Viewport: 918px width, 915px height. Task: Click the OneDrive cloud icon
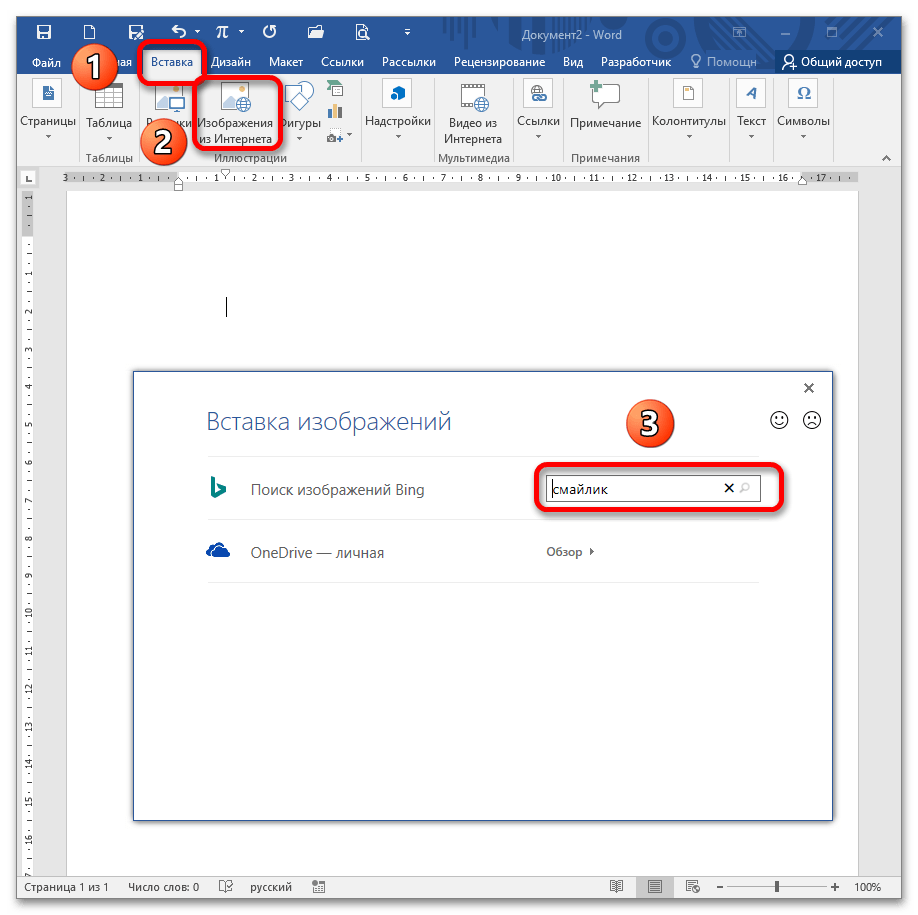[x=218, y=550]
